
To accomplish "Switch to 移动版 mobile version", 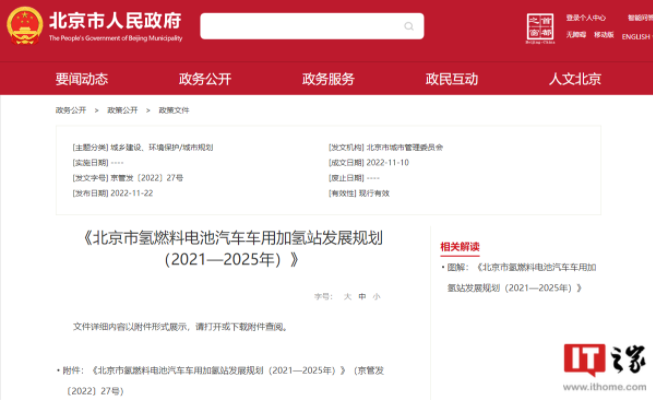I will click(x=603, y=34).
